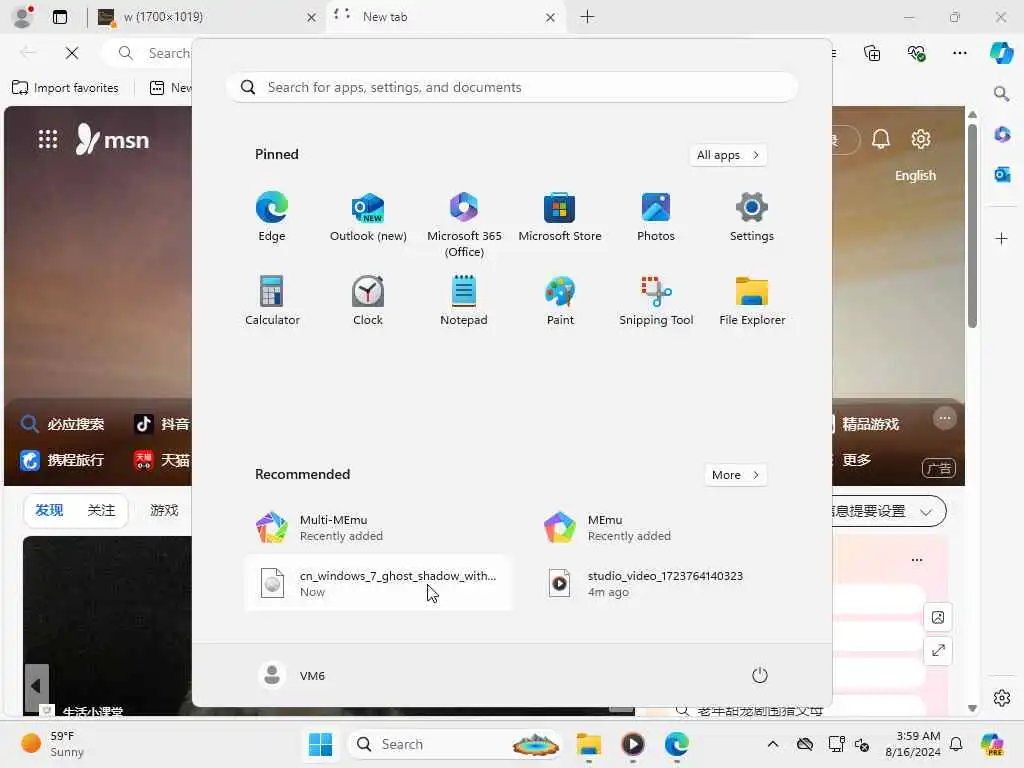Click the clock showing 3:59 AM
Screen dimensions: 1024x768
coord(912,744)
